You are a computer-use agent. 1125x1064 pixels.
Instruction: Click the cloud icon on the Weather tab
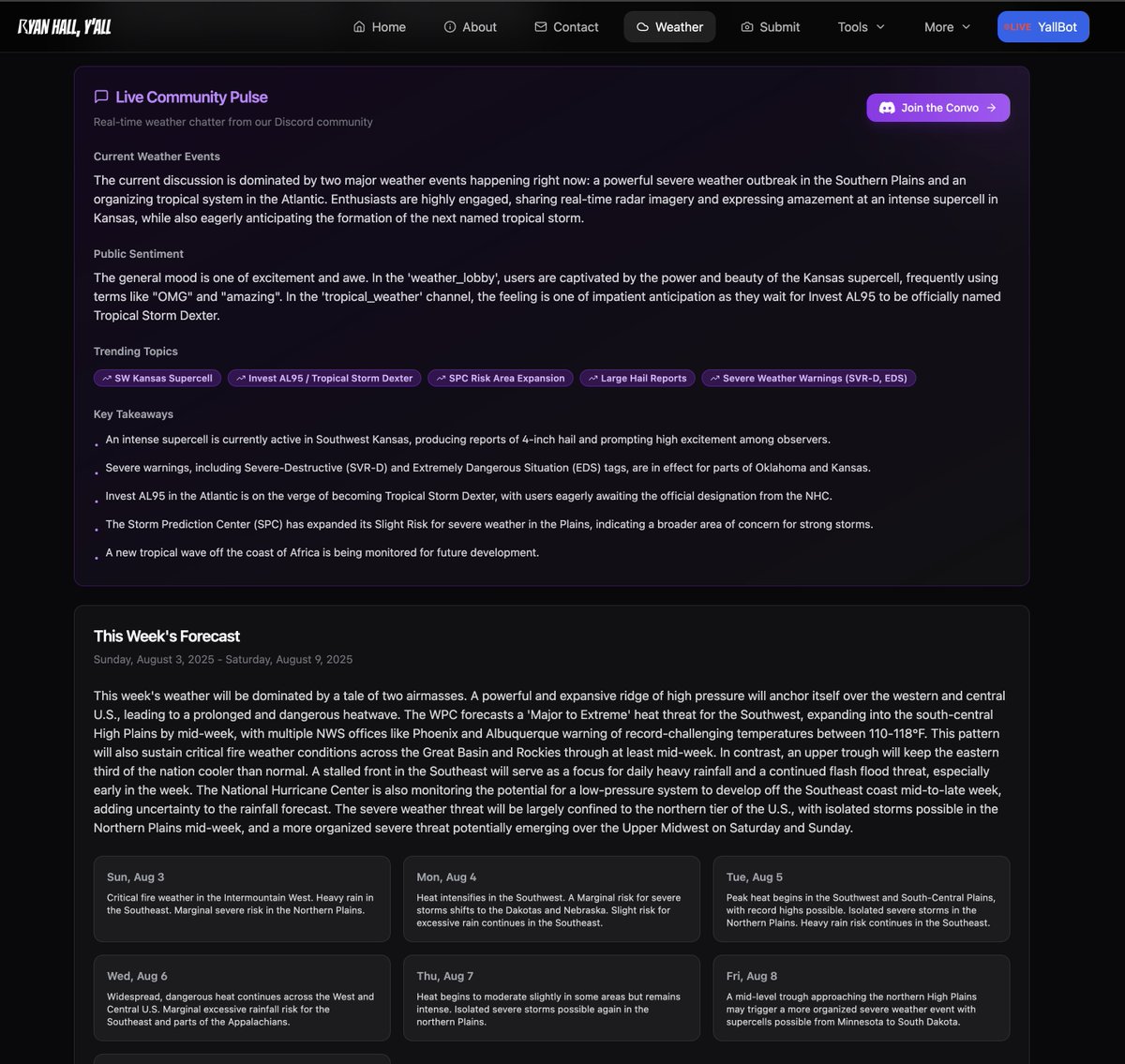[x=642, y=27]
